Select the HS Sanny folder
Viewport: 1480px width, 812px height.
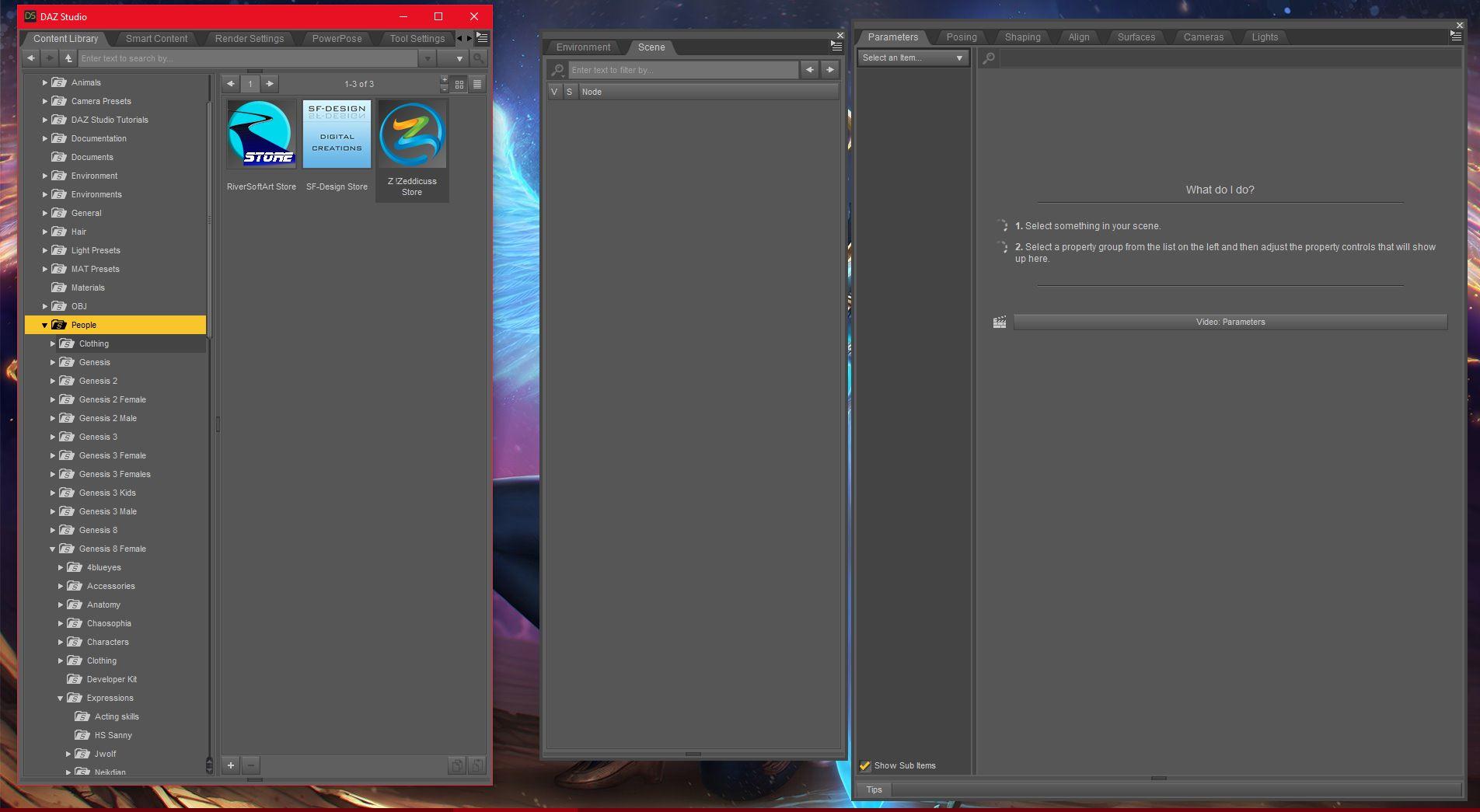113,735
